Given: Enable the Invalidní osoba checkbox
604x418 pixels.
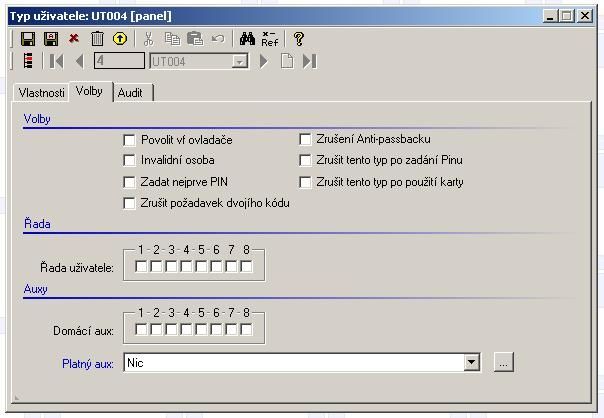Looking at the screenshot, I should coord(129,160).
